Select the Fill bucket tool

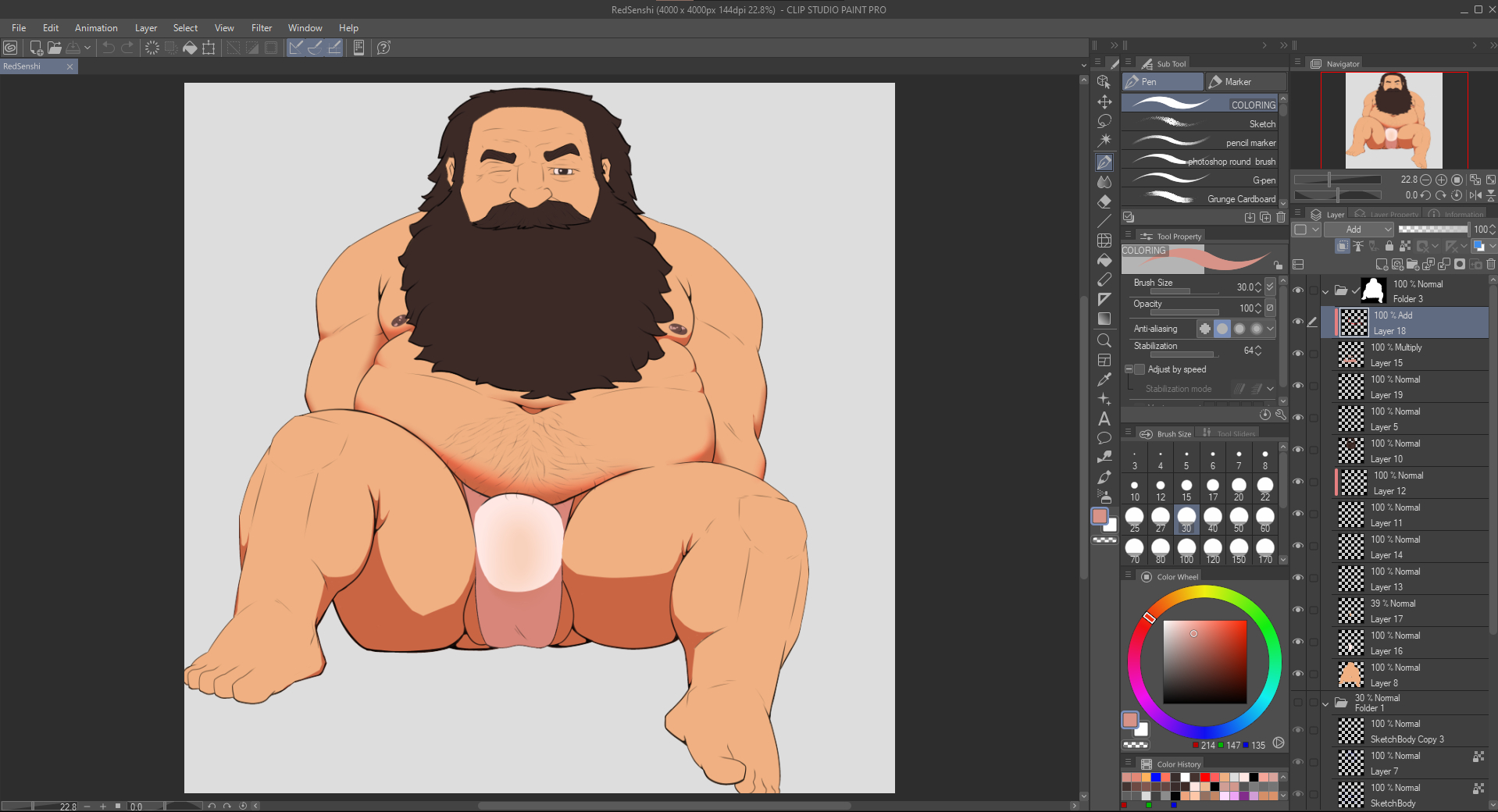(x=1104, y=260)
